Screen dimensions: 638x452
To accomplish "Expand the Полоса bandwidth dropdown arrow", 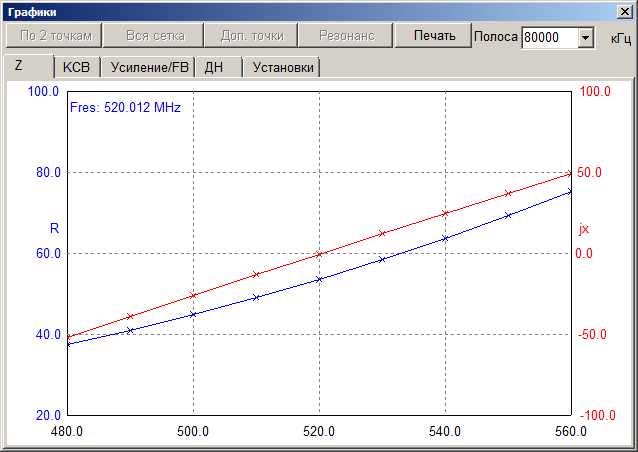I will coord(586,38).
